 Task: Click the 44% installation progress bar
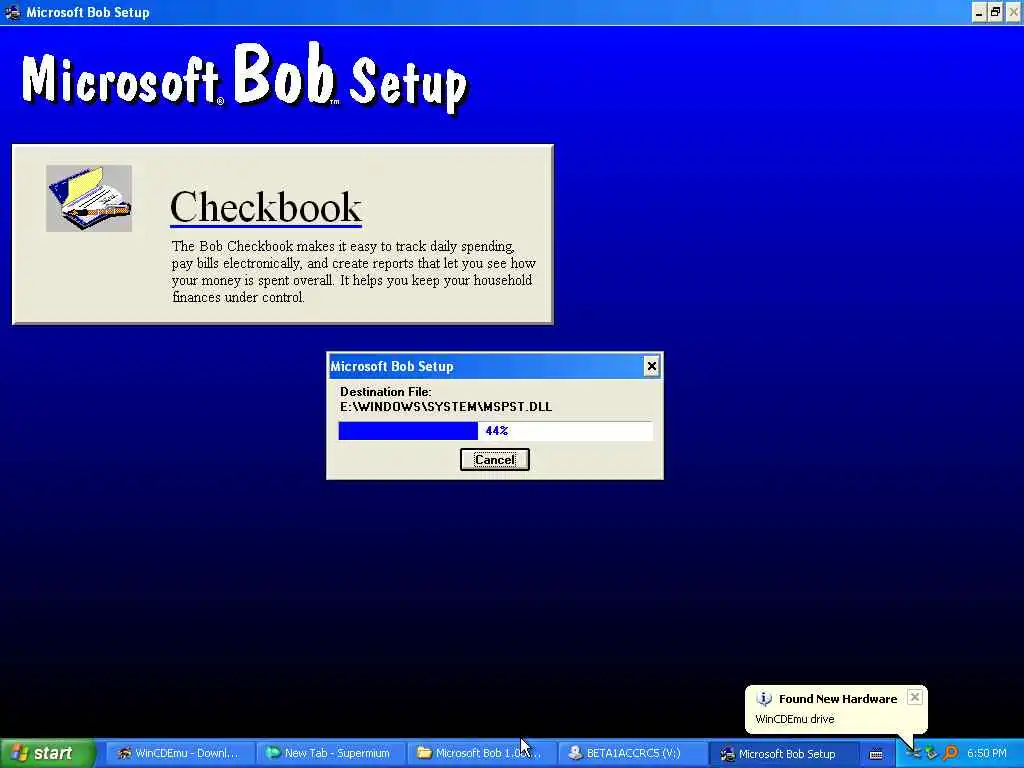[x=495, y=431]
